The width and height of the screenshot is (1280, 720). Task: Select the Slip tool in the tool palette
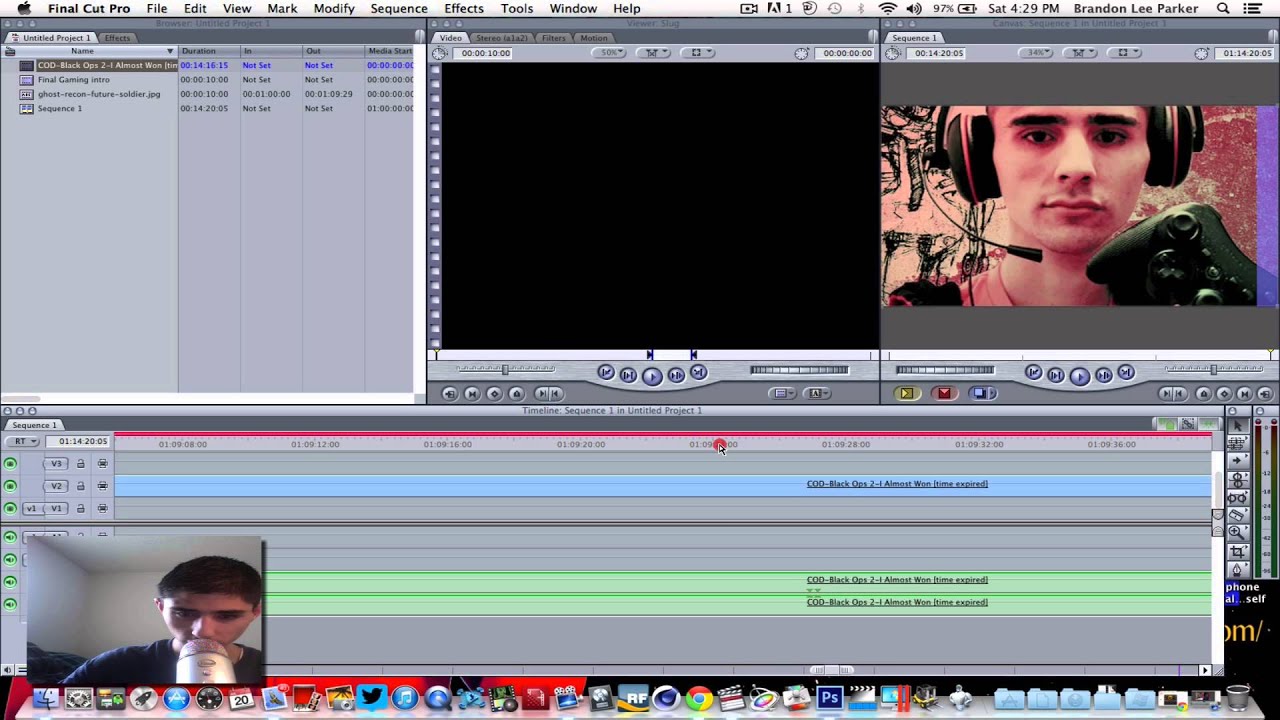tap(1237, 498)
